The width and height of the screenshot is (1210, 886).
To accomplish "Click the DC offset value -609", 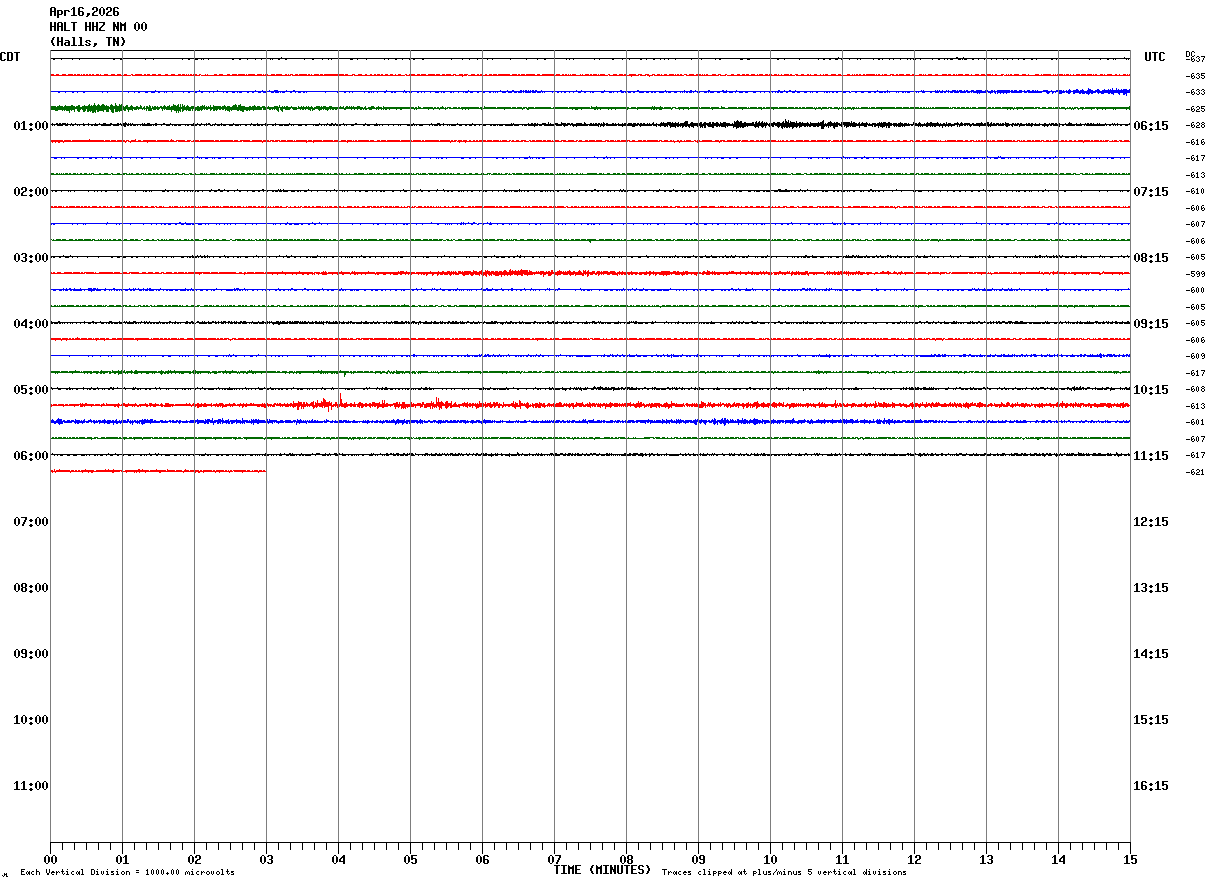I will pyautogui.click(x=1195, y=356).
